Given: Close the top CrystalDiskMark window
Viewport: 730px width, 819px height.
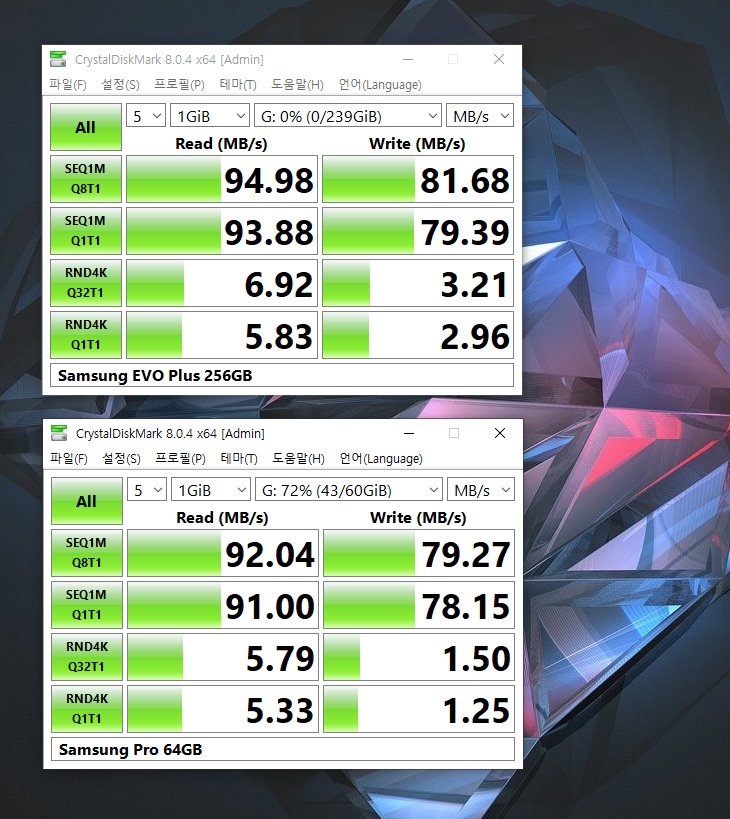Looking at the screenshot, I should [499, 59].
